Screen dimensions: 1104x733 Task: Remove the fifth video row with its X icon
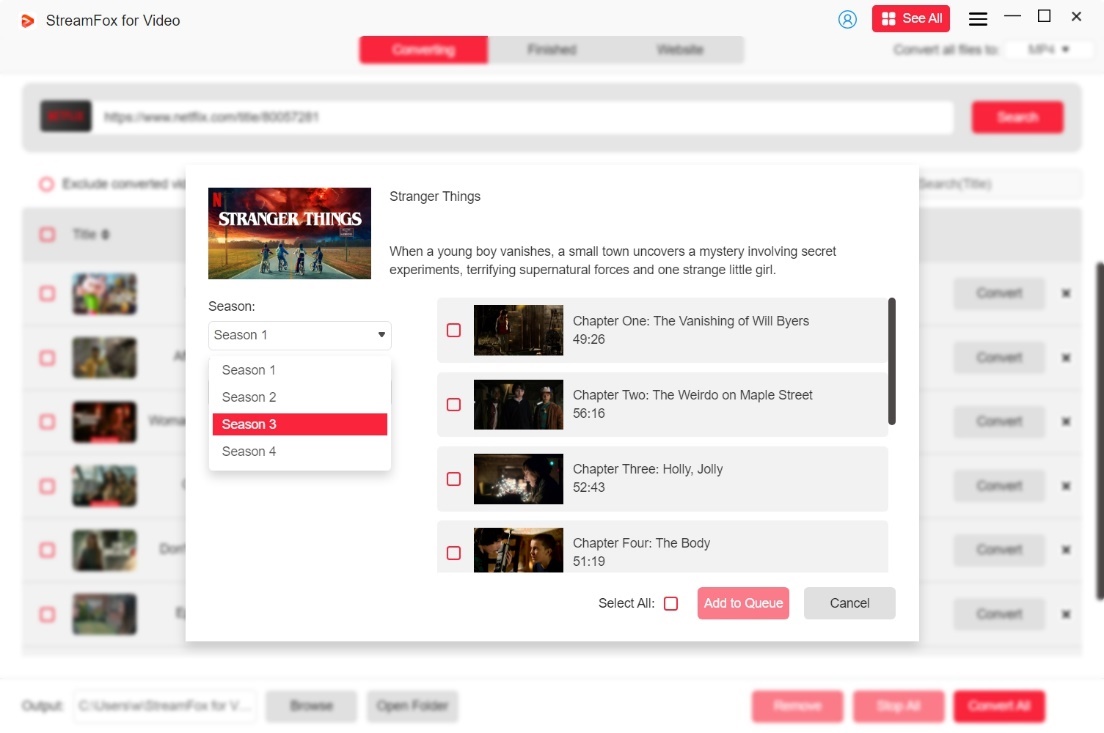[x=1066, y=550]
